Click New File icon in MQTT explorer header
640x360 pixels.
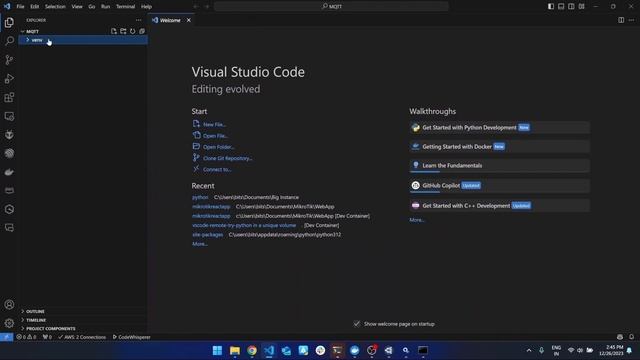click(x=113, y=31)
